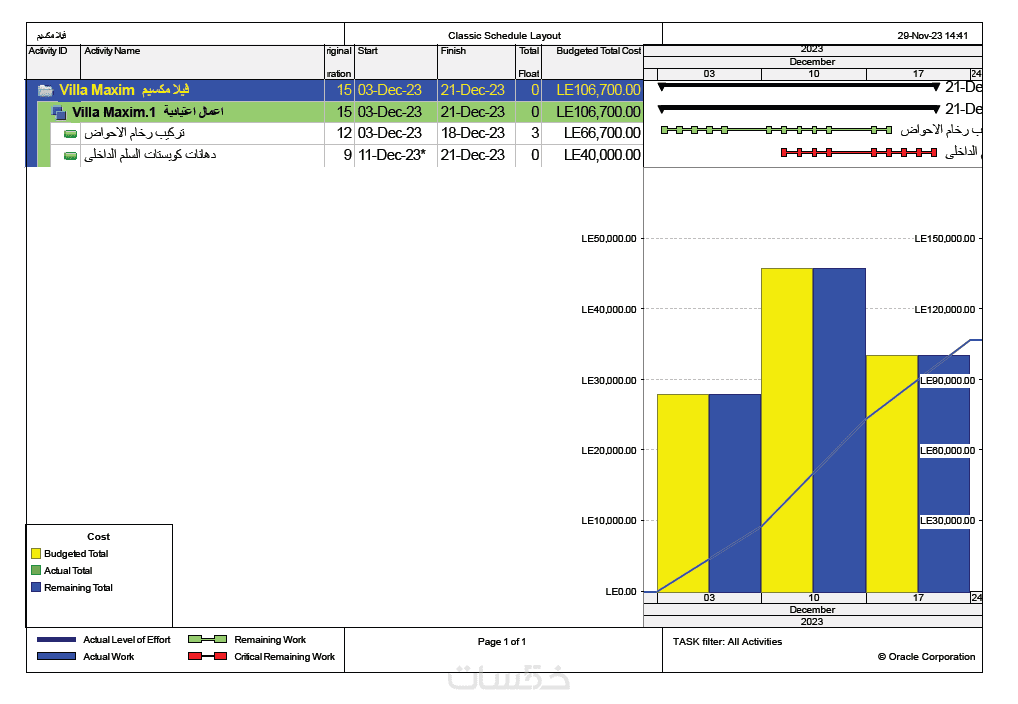Image resolution: width=1018 pixels, height=704 pixels.
Task: Click the green Actual Total legend swatch
Action: pyautogui.click(x=36, y=570)
